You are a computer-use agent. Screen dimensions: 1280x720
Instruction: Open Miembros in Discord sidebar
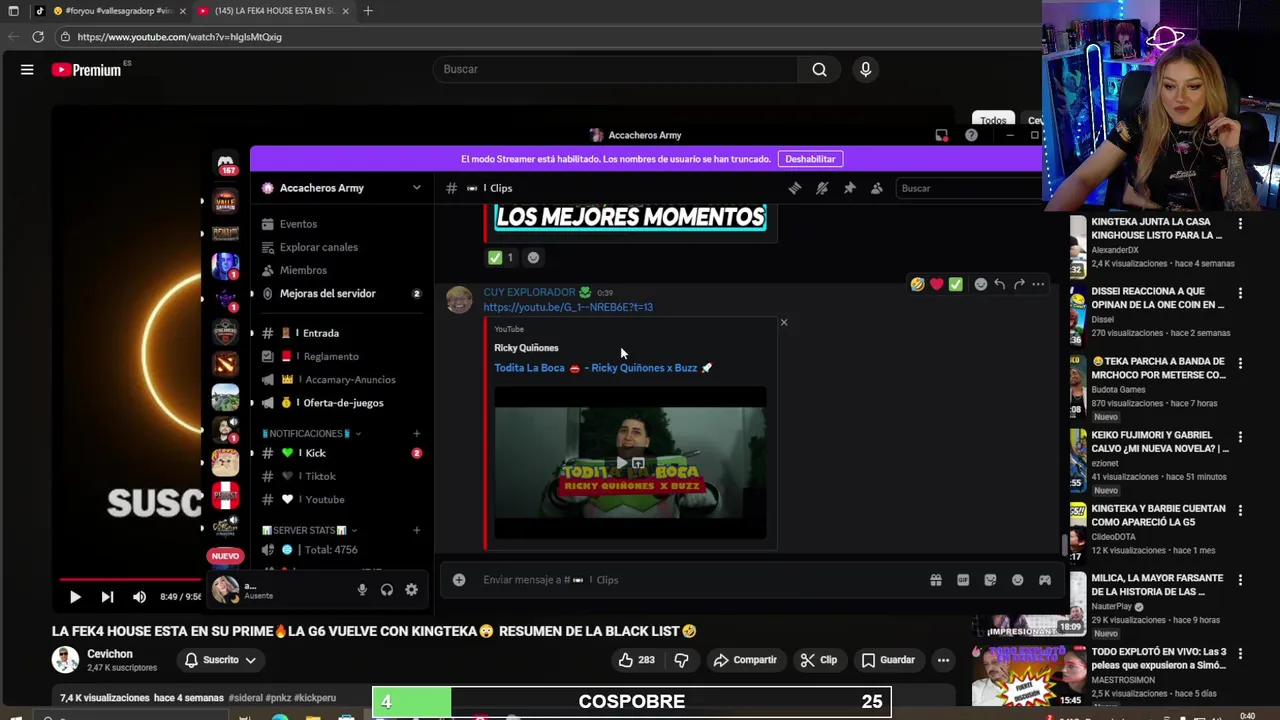[303, 270]
